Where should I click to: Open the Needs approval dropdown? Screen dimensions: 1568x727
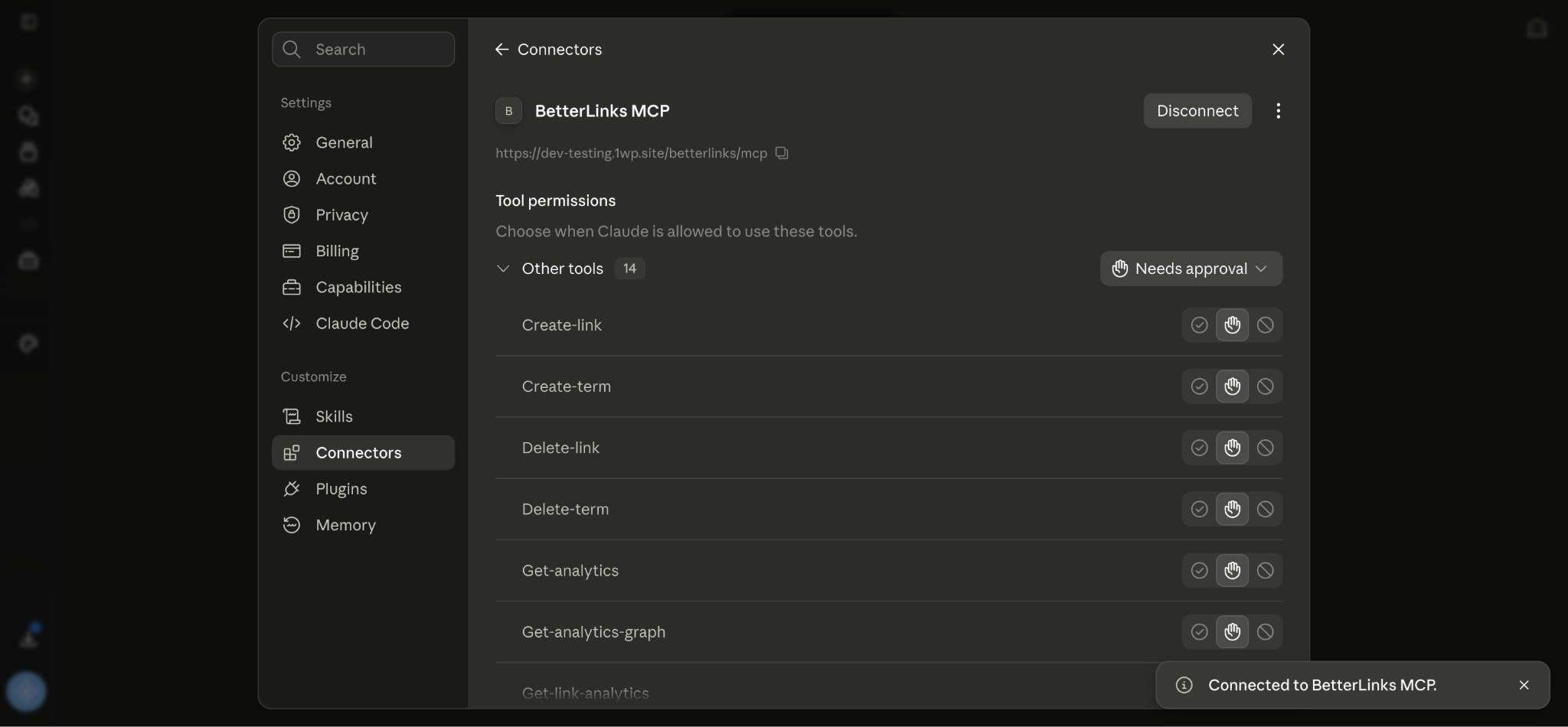pos(1191,269)
